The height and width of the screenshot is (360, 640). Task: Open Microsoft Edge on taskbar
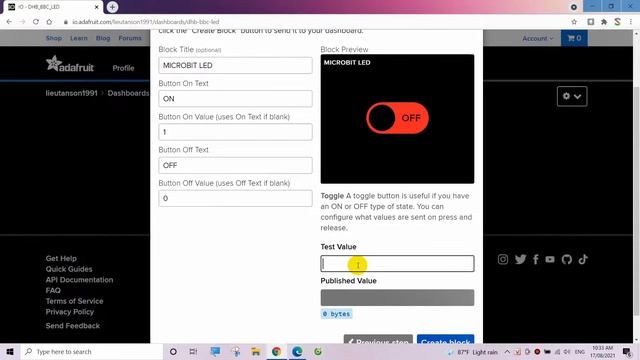pyautogui.click(x=297, y=352)
